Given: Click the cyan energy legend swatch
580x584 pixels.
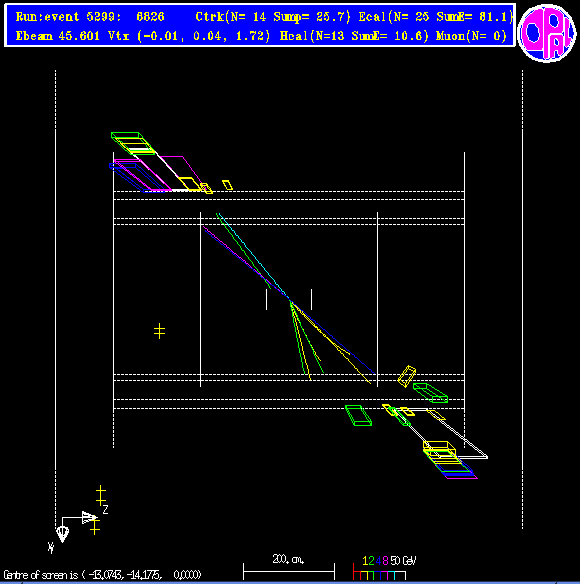Looking at the screenshot, I should [391, 576].
